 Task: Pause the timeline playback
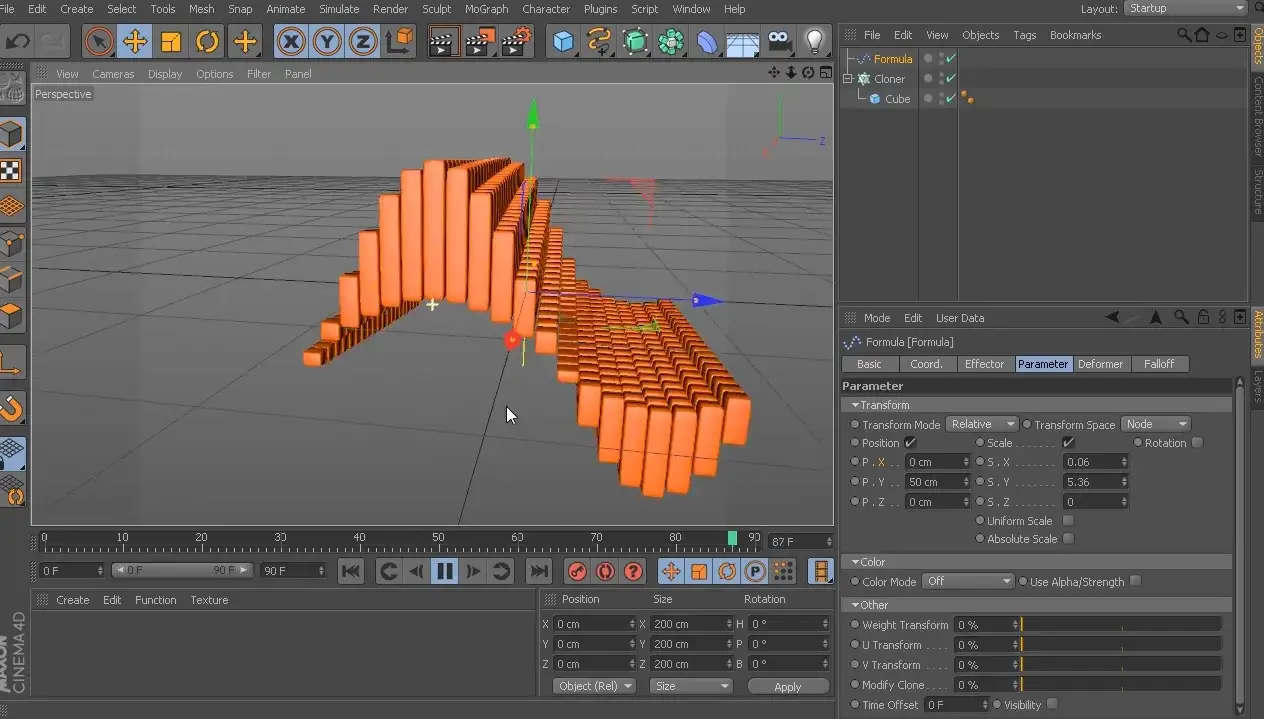445,571
